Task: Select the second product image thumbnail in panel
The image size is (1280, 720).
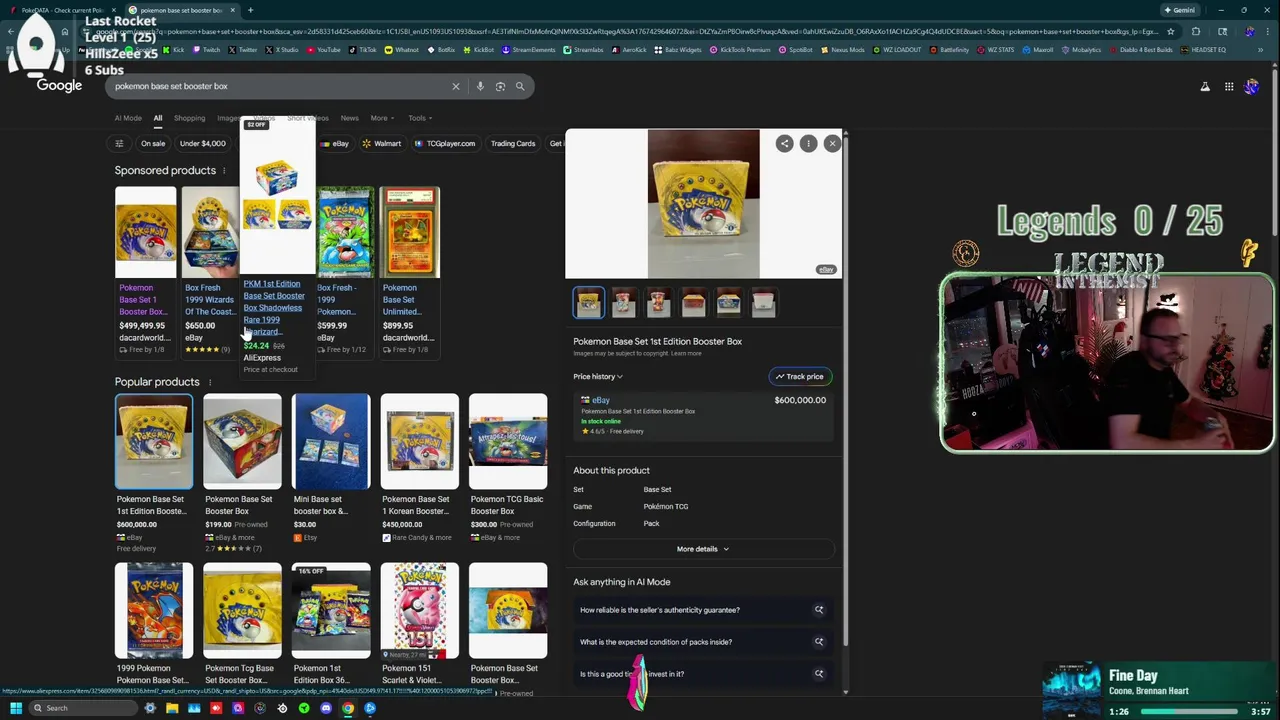Action: point(623,303)
